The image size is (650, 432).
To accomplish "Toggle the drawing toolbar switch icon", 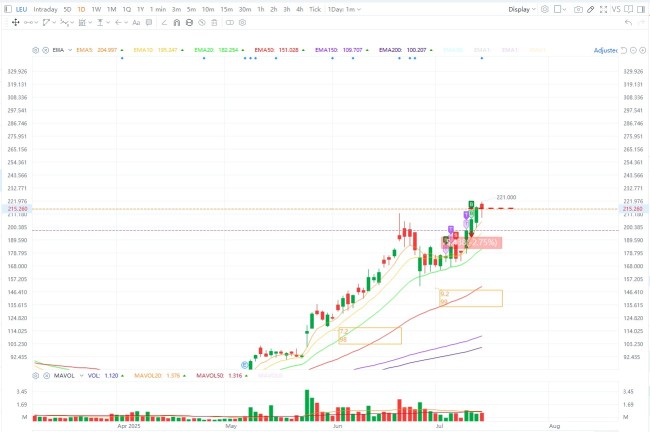I will [230, 22].
